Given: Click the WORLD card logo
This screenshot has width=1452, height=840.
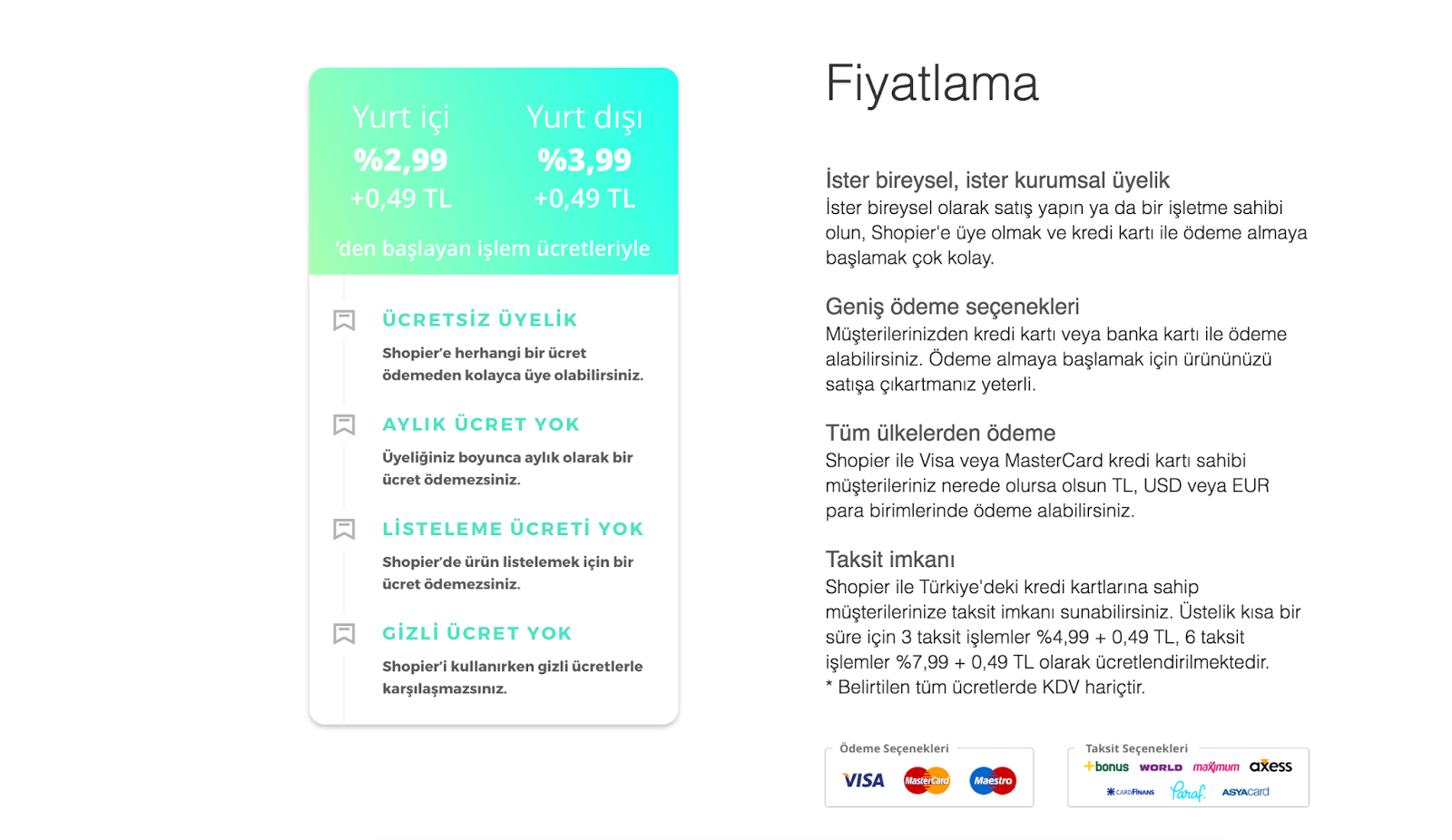Looking at the screenshot, I should click(x=1161, y=767).
